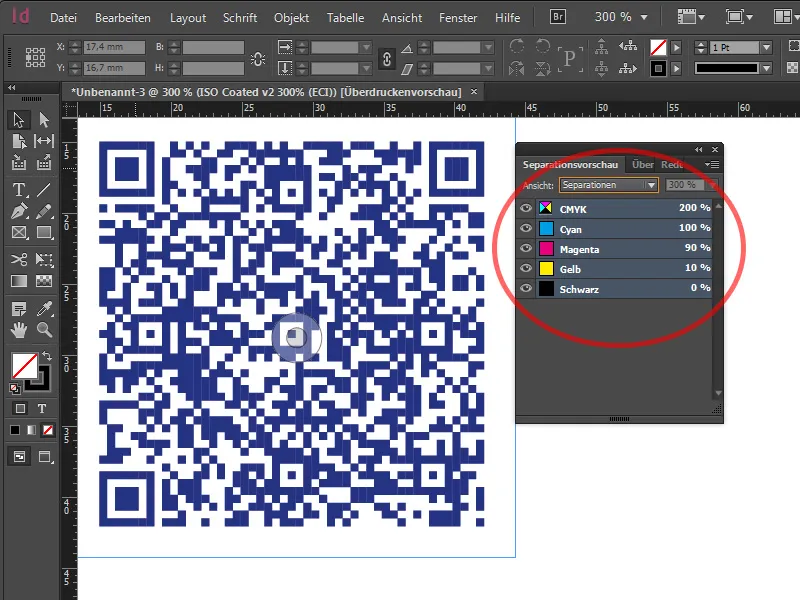The width and height of the screenshot is (800, 600).
Task: Hide the Cyan separation
Action: coord(526,229)
